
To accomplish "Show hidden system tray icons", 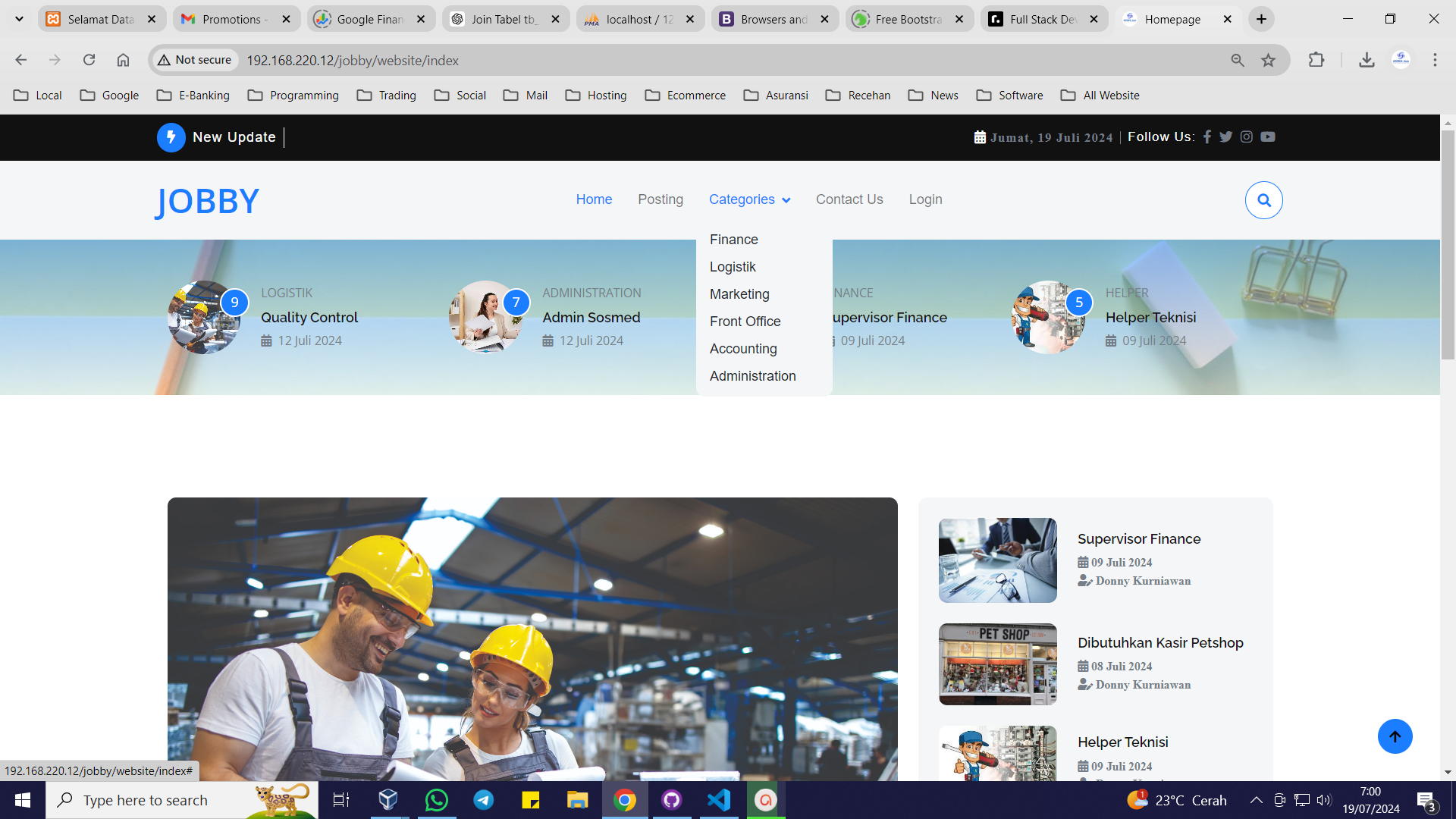I will pyautogui.click(x=1256, y=800).
